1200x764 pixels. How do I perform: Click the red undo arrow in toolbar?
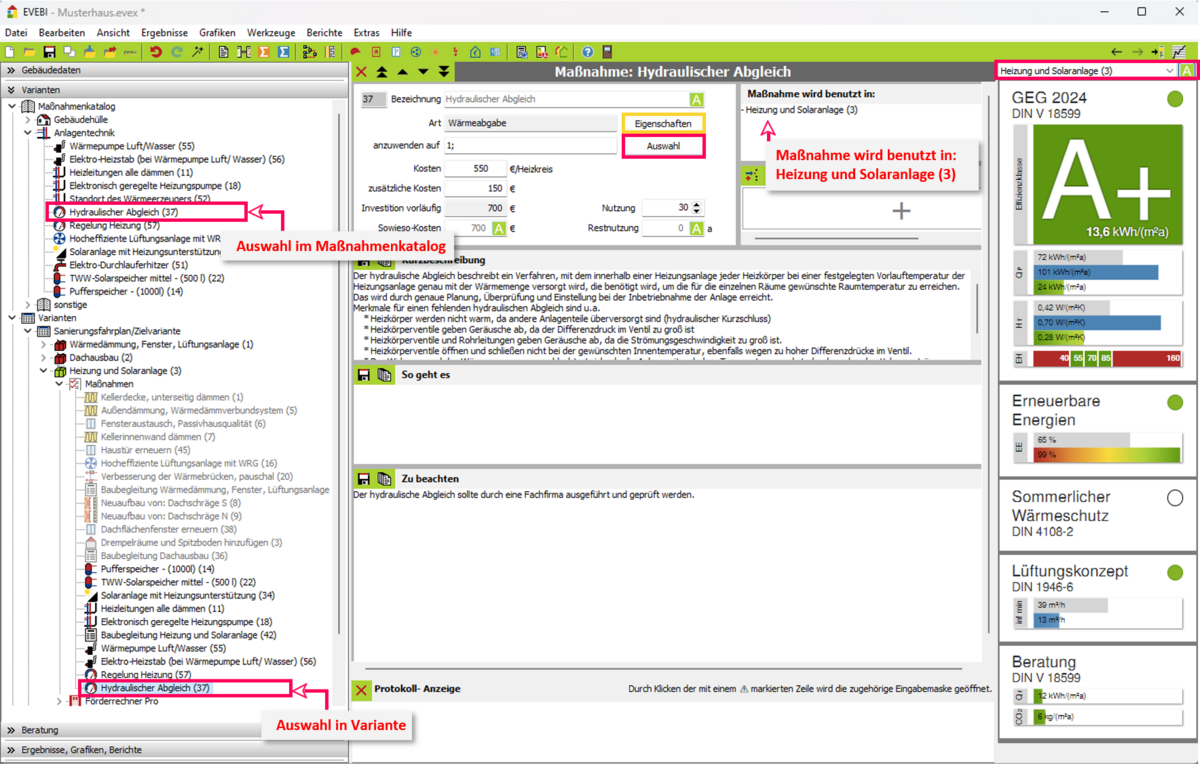[x=156, y=52]
